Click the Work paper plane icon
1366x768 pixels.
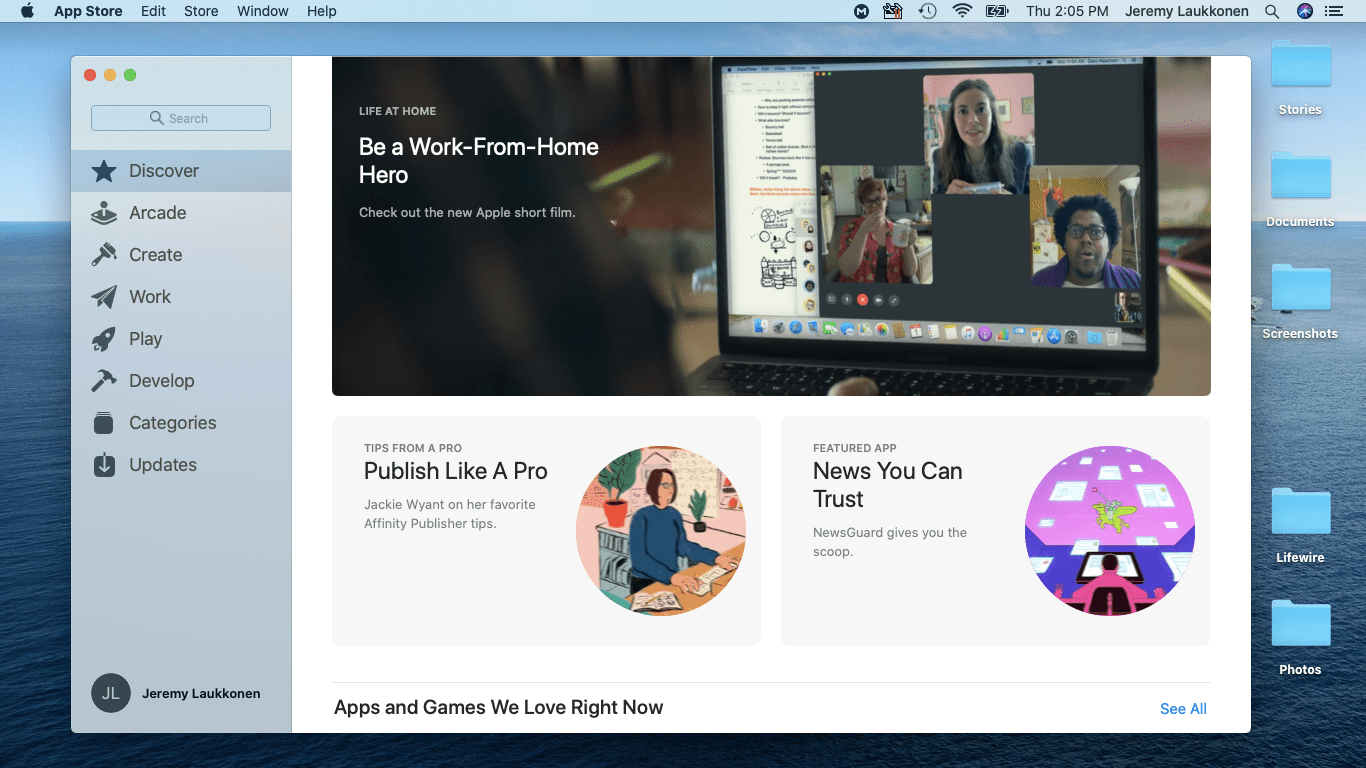click(x=104, y=297)
